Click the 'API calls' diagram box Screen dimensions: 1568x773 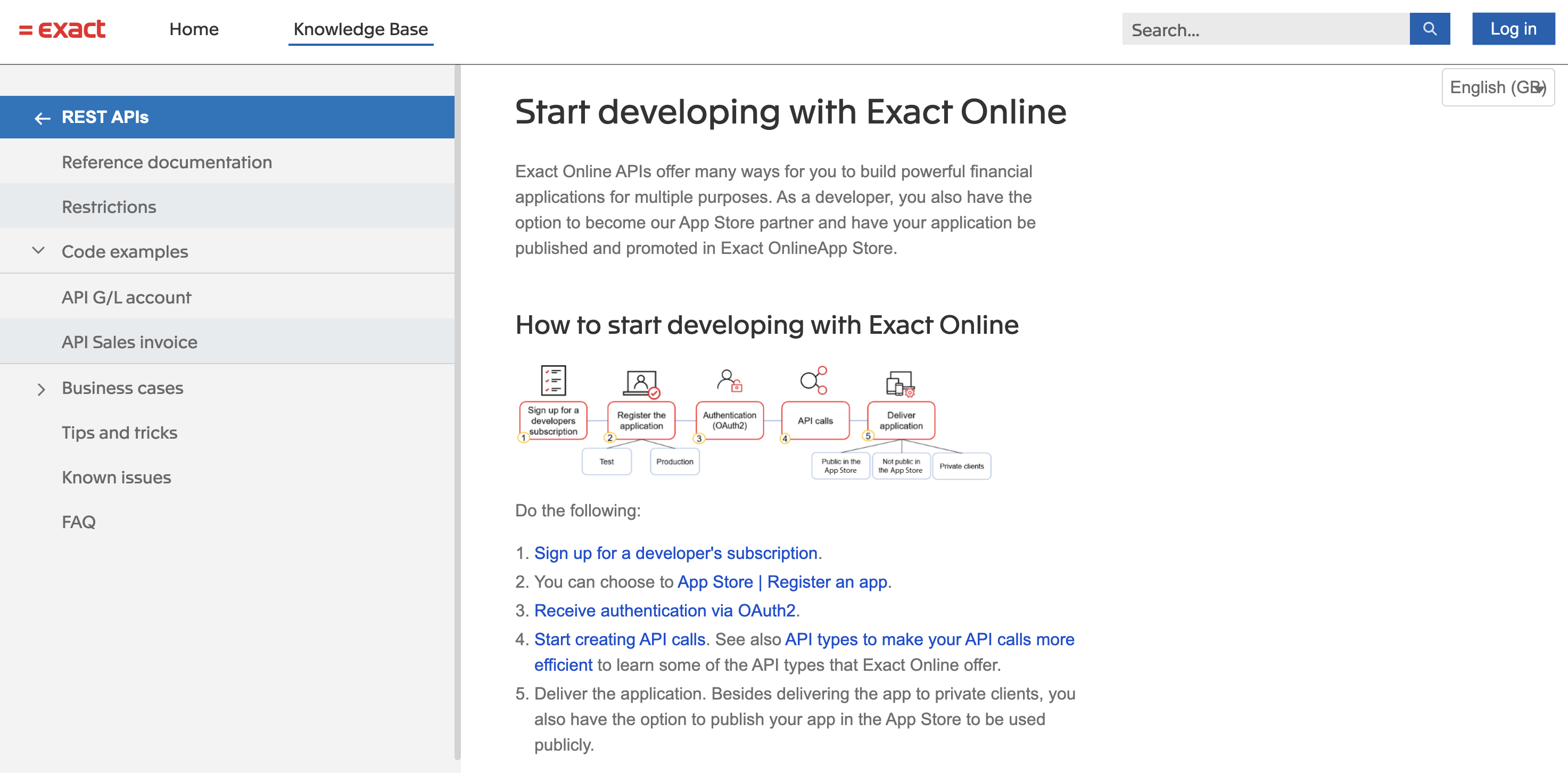pos(815,420)
